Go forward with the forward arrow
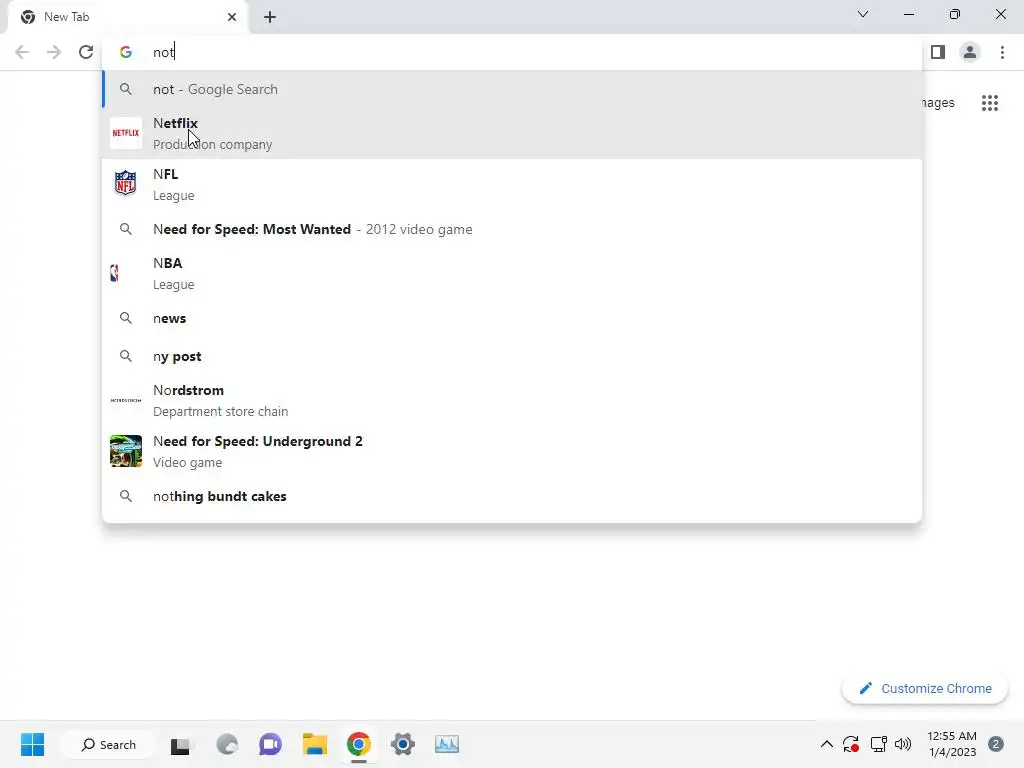This screenshot has height=768, width=1024. (54, 52)
